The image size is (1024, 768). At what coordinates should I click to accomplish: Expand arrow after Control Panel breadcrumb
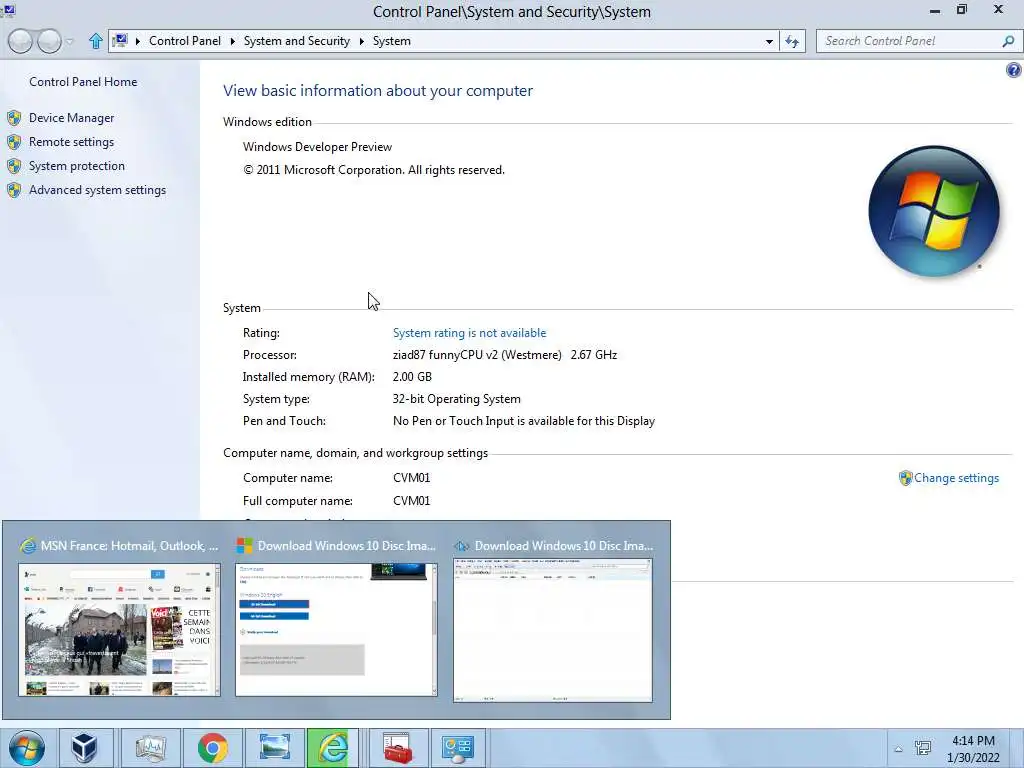coord(232,41)
